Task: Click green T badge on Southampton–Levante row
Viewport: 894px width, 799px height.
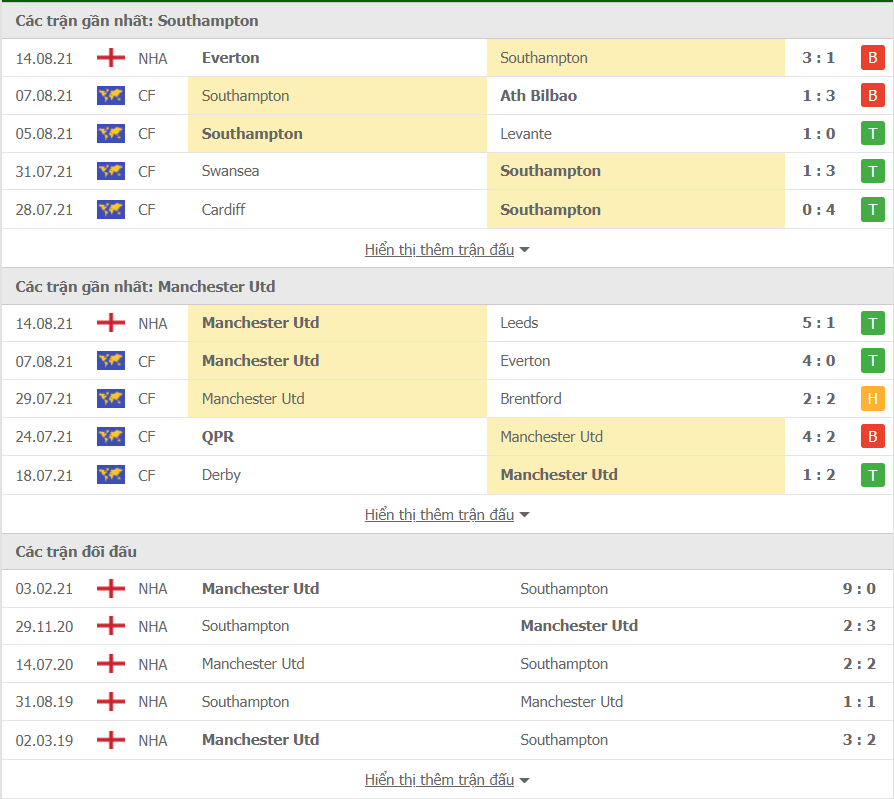Action: click(x=872, y=134)
